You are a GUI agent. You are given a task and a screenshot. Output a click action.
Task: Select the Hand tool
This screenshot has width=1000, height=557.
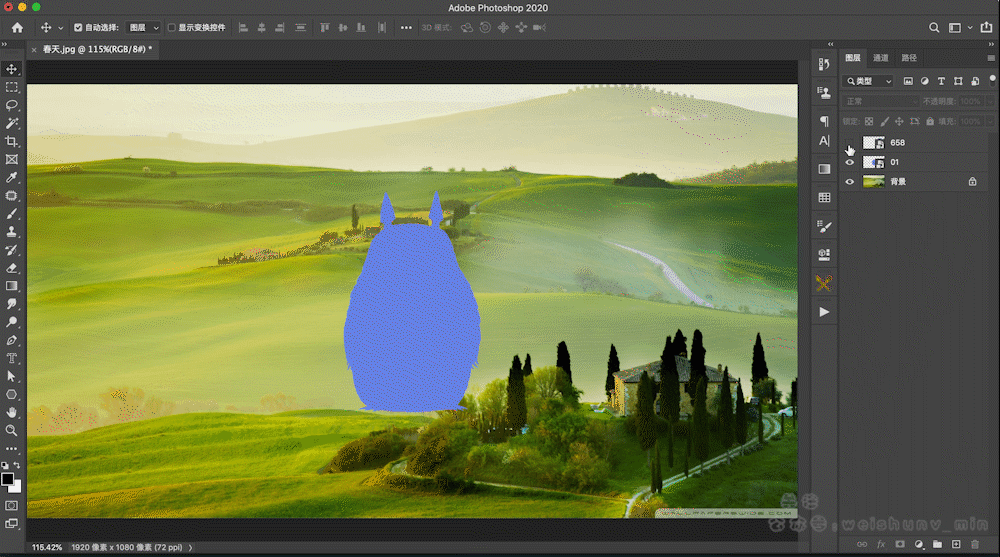click(11, 412)
